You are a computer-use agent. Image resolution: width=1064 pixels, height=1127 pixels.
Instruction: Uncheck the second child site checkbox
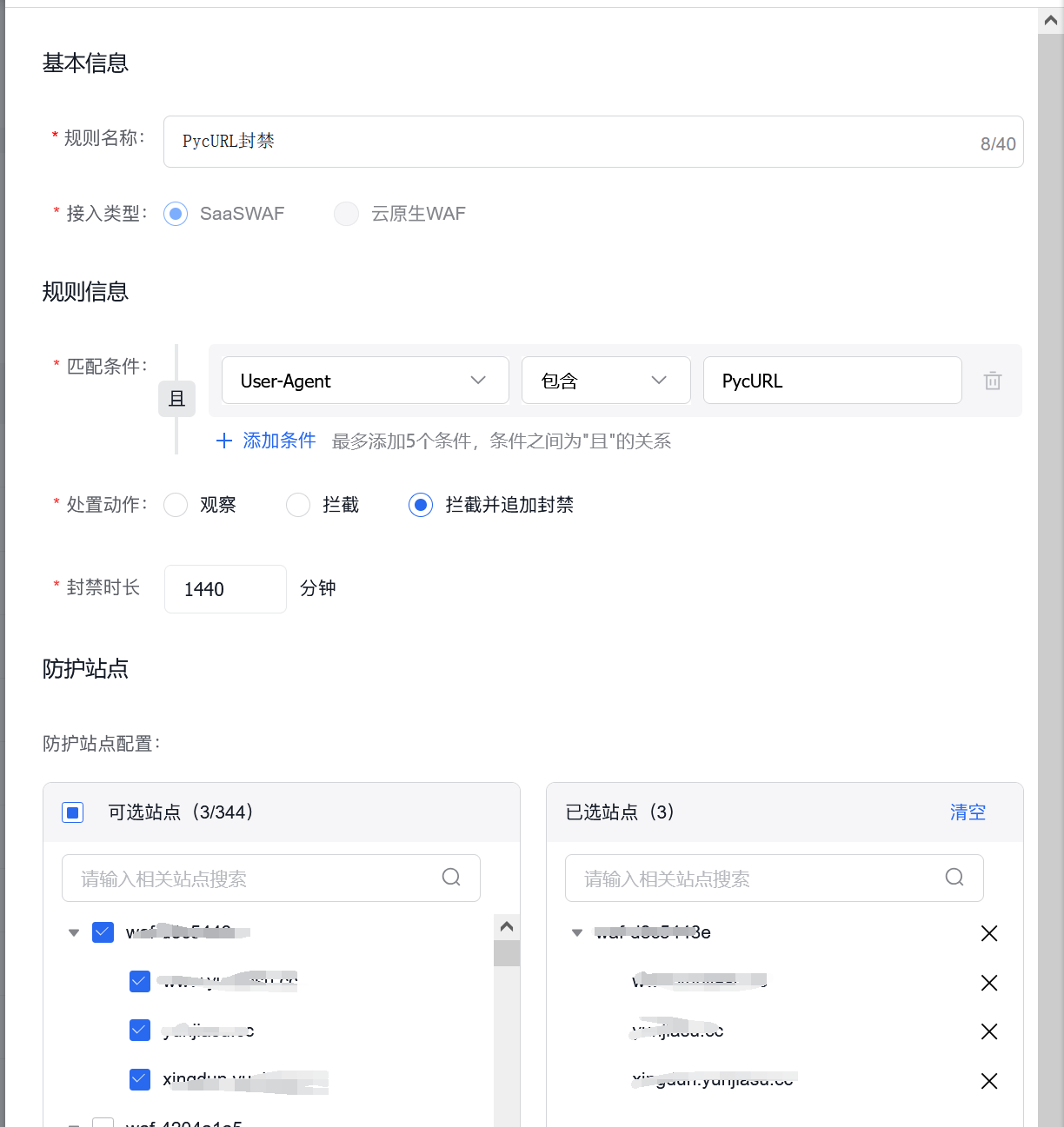coord(140,1030)
